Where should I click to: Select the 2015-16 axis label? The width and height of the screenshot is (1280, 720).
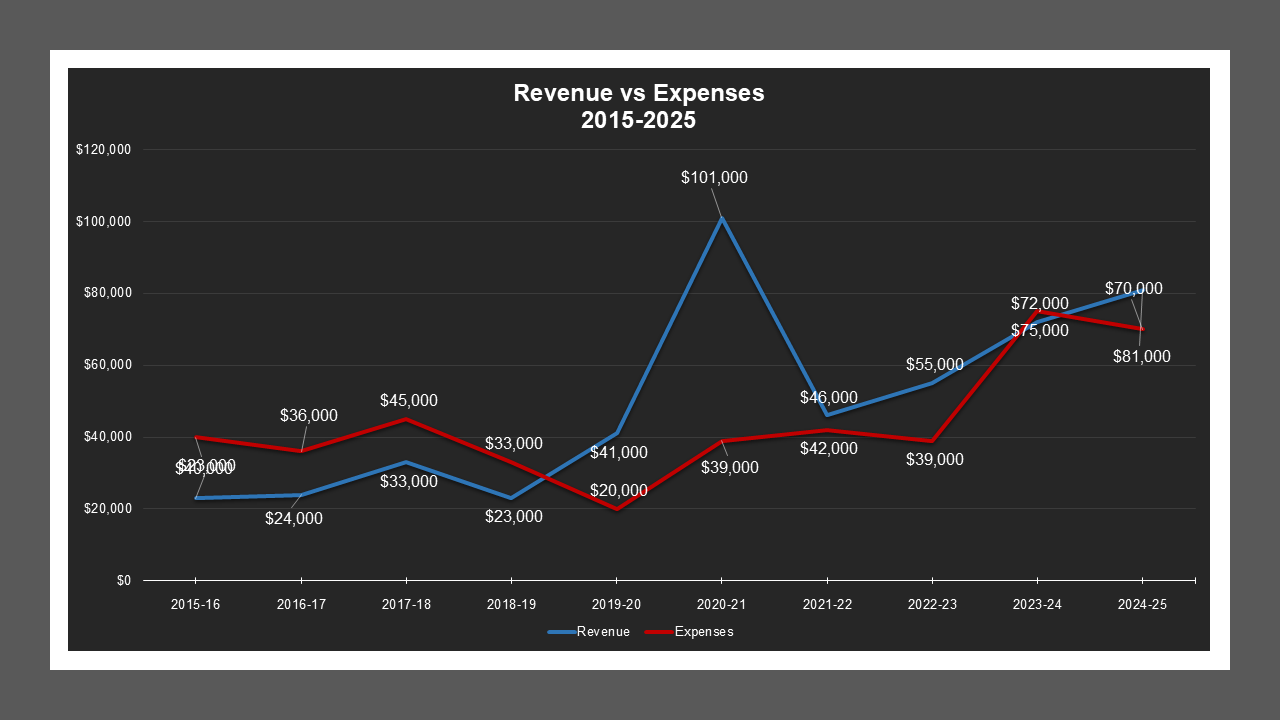point(195,606)
